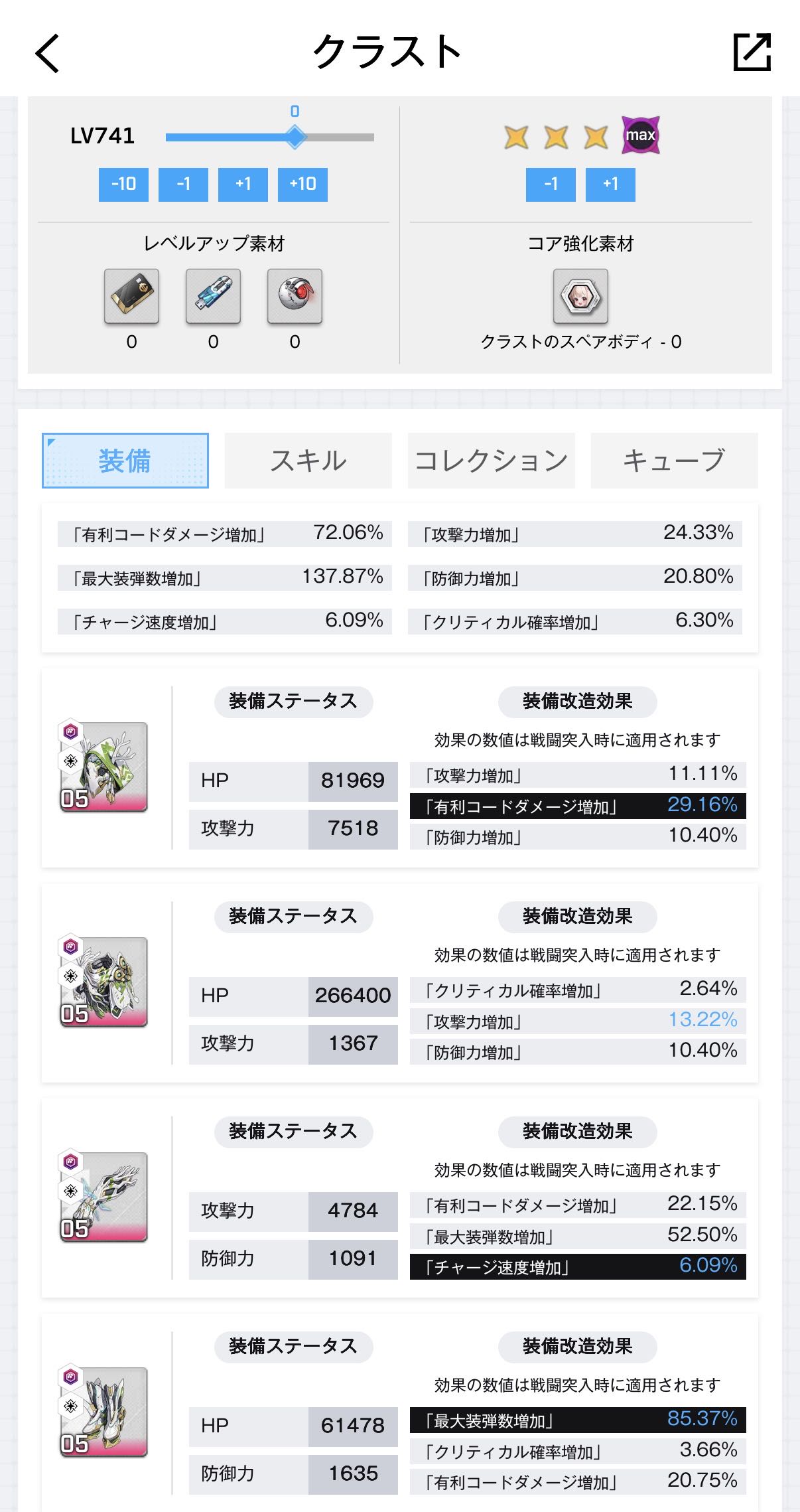Screen dimensions: 800x1512
Task: Select the green hooded helmet equipment thumbnail
Action: tap(103, 767)
